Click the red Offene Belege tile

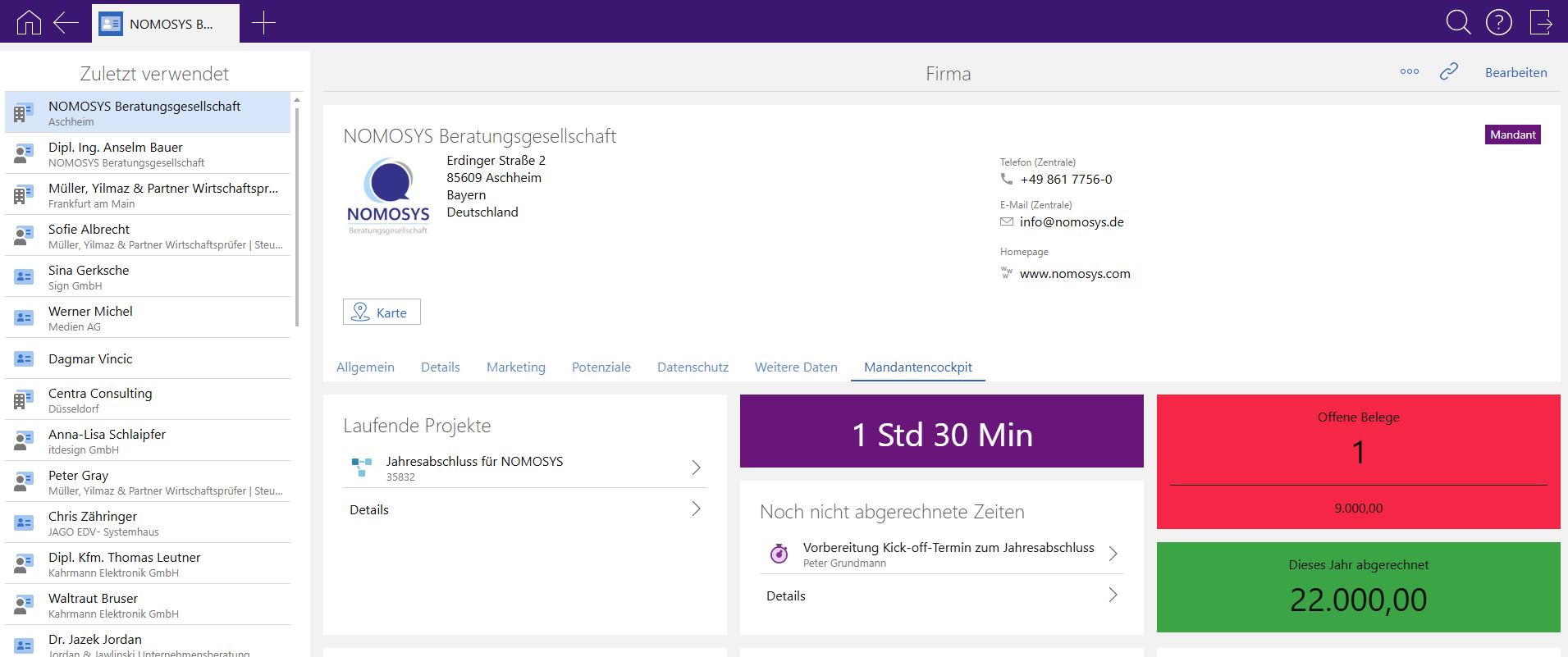click(x=1359, y=462)
